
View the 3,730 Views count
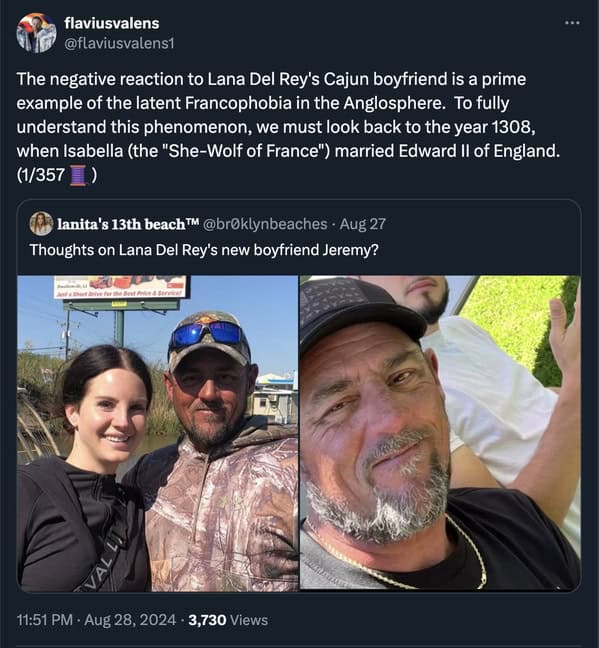(228, 620)
